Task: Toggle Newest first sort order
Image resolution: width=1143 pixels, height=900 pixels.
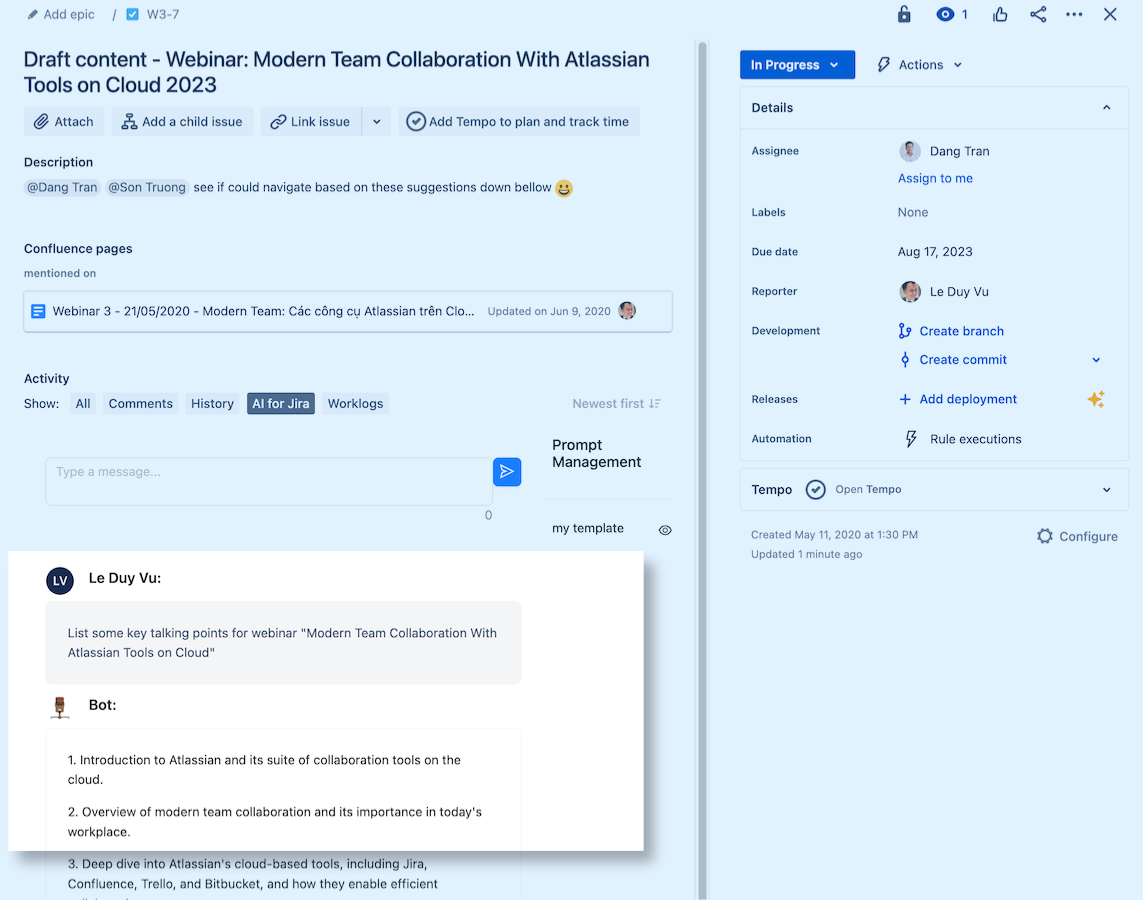Action: pyautogui.click(x=616, y=404)
